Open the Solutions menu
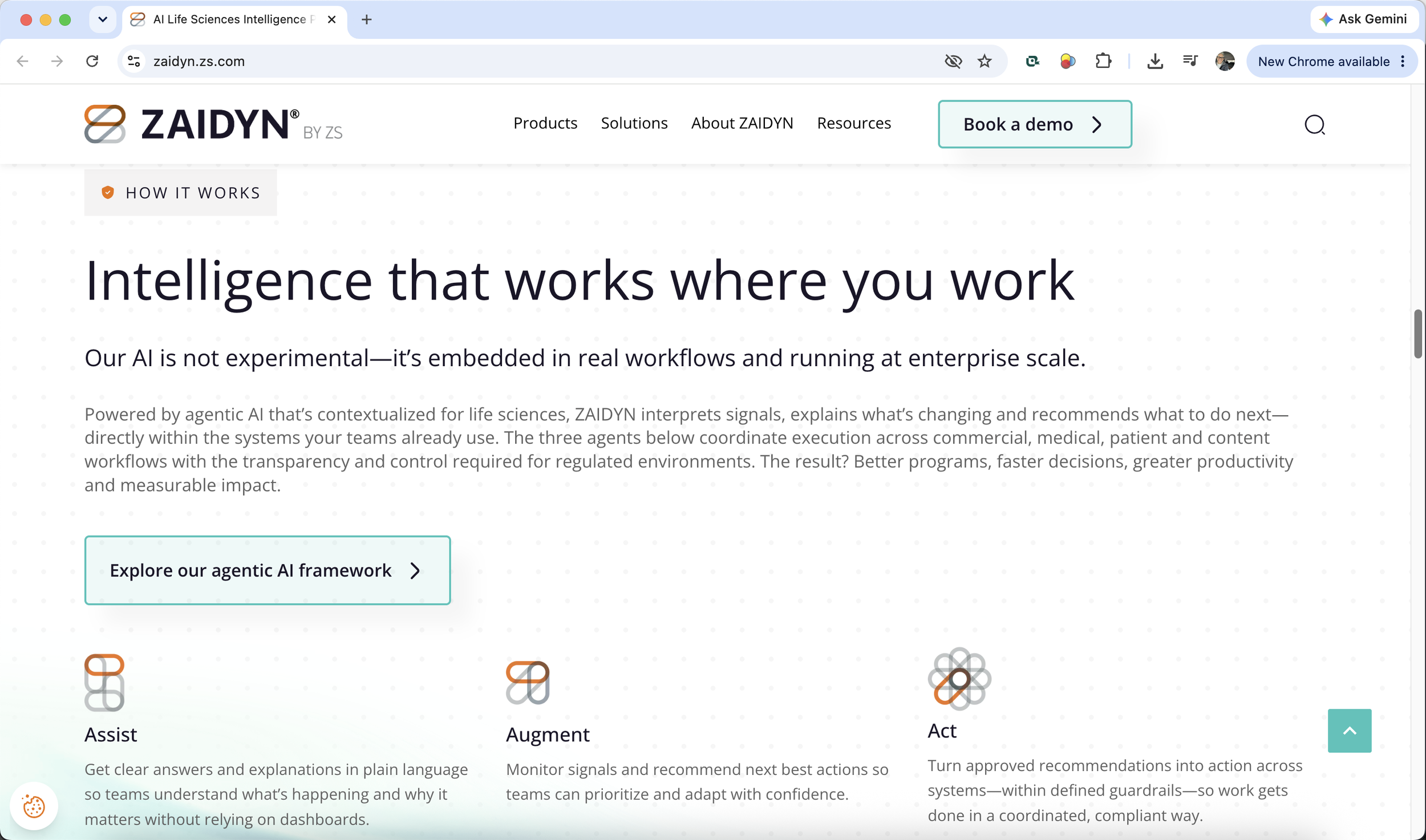Image resolution: width=1426 pixels, height=840 pixels. pos(634,123)
